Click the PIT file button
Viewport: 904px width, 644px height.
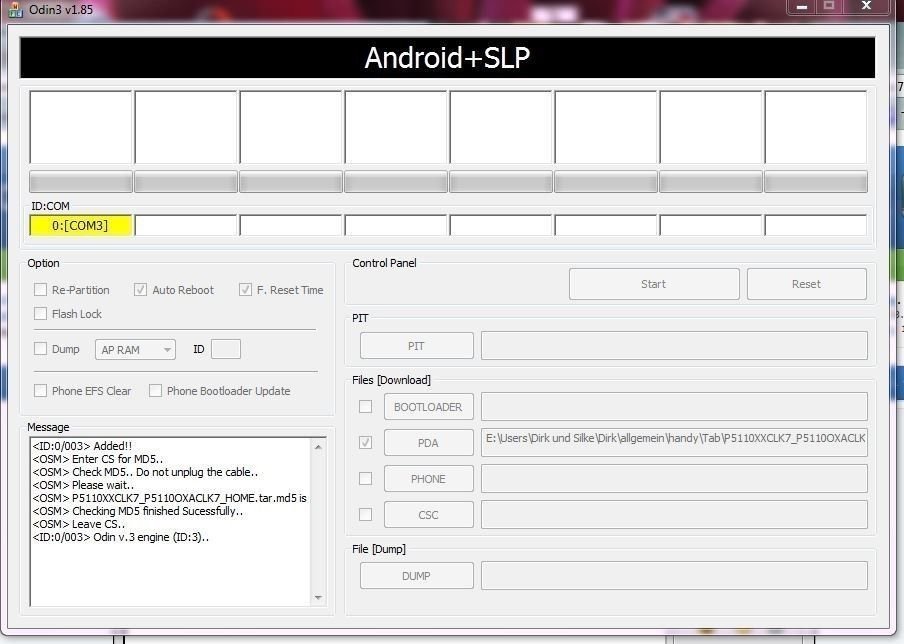coord(417,346)
